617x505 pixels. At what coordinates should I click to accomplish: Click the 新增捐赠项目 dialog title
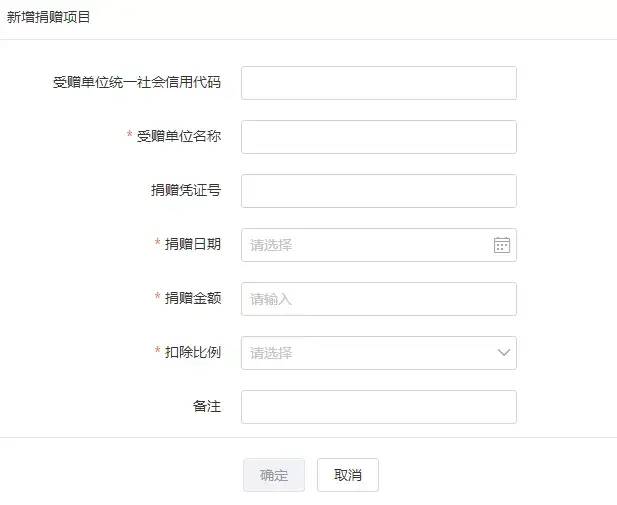(48, 17)
